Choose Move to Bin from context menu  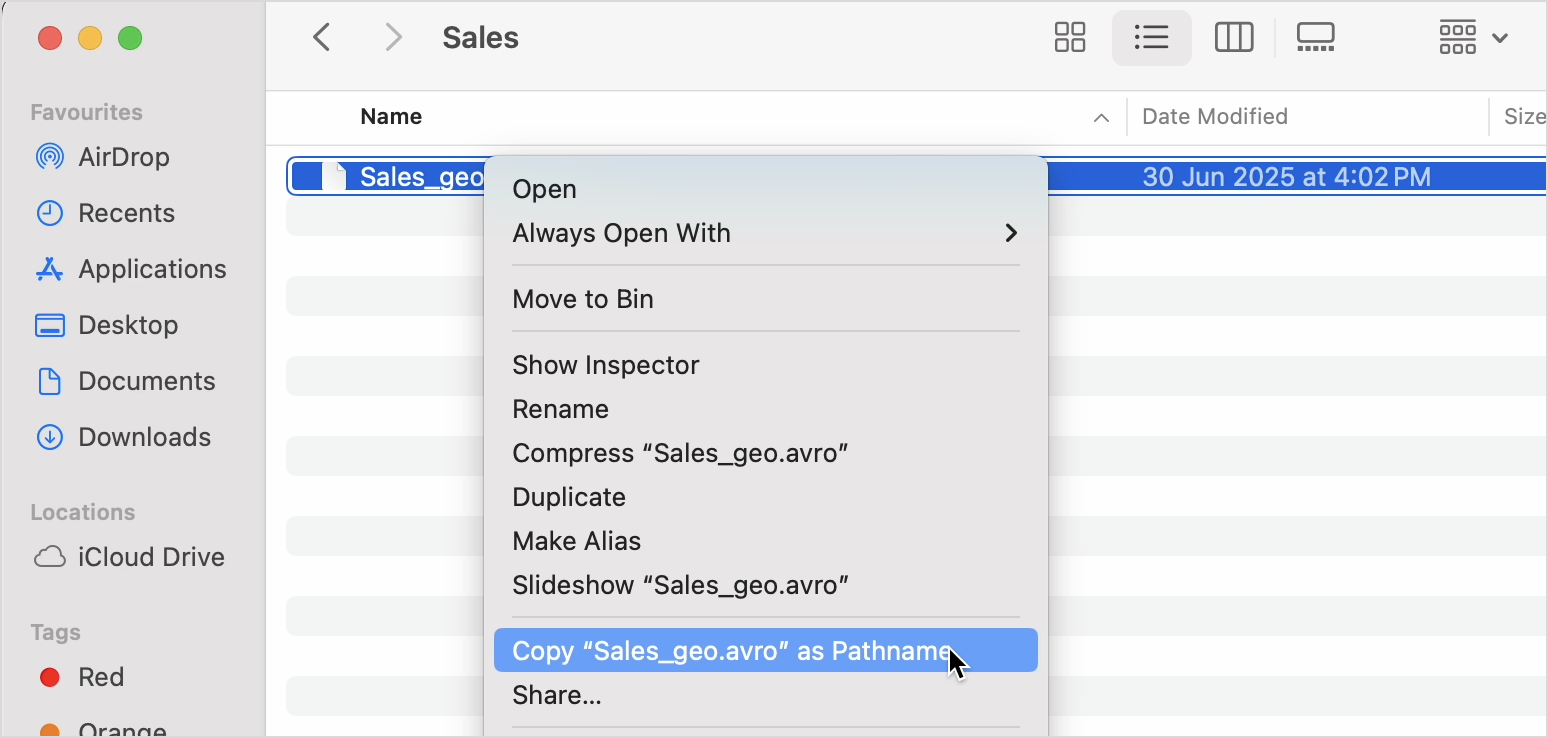pyautogui.click(x=582, y=299)
